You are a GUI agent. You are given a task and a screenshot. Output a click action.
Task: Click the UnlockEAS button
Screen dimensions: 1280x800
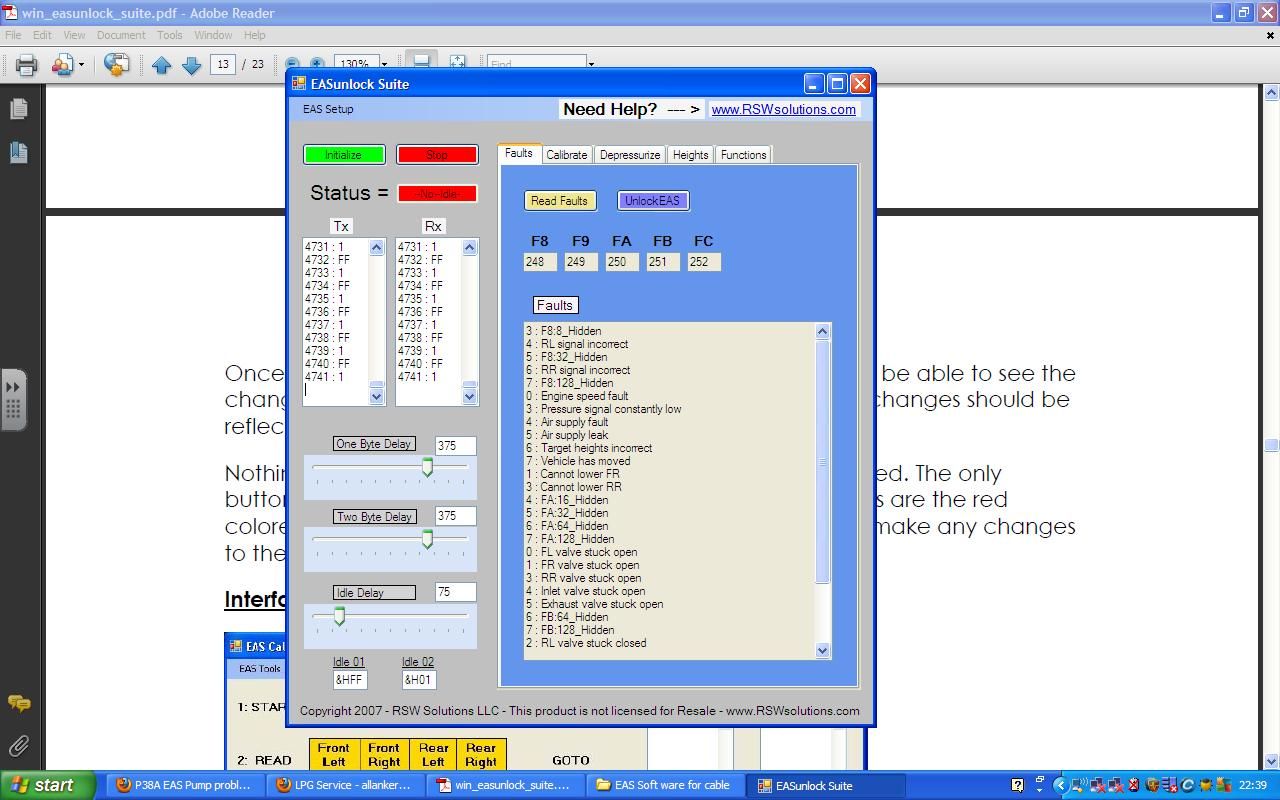pos(653,201)
